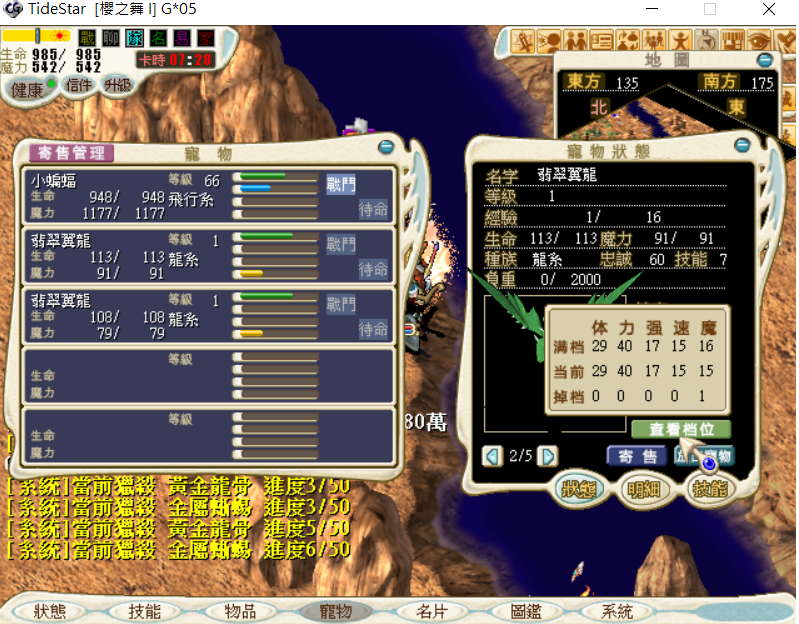Click the minimap terrain view

pyautogui.click(x=668, y=117)
